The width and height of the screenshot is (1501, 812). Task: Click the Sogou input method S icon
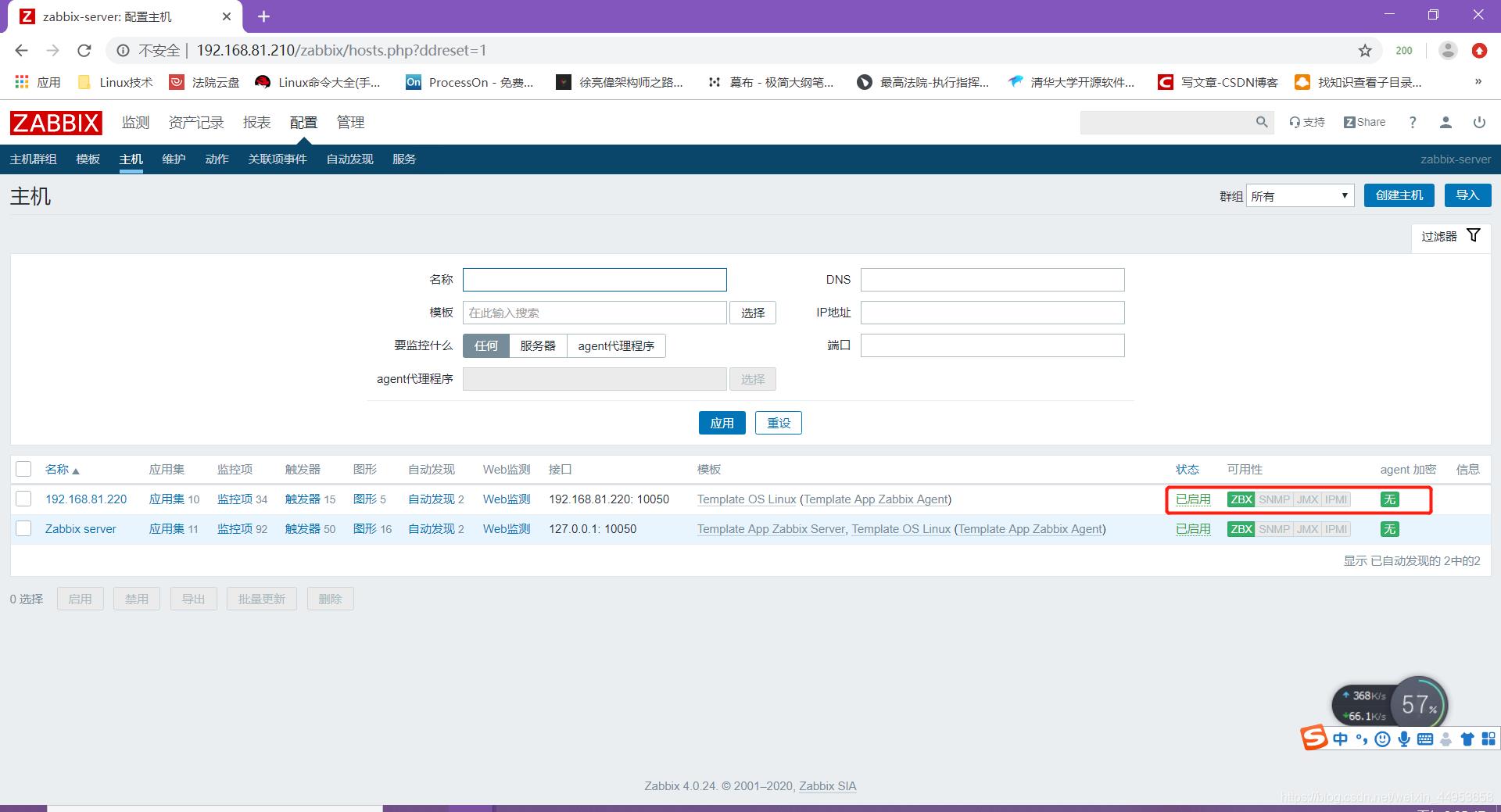[1313, 737]
